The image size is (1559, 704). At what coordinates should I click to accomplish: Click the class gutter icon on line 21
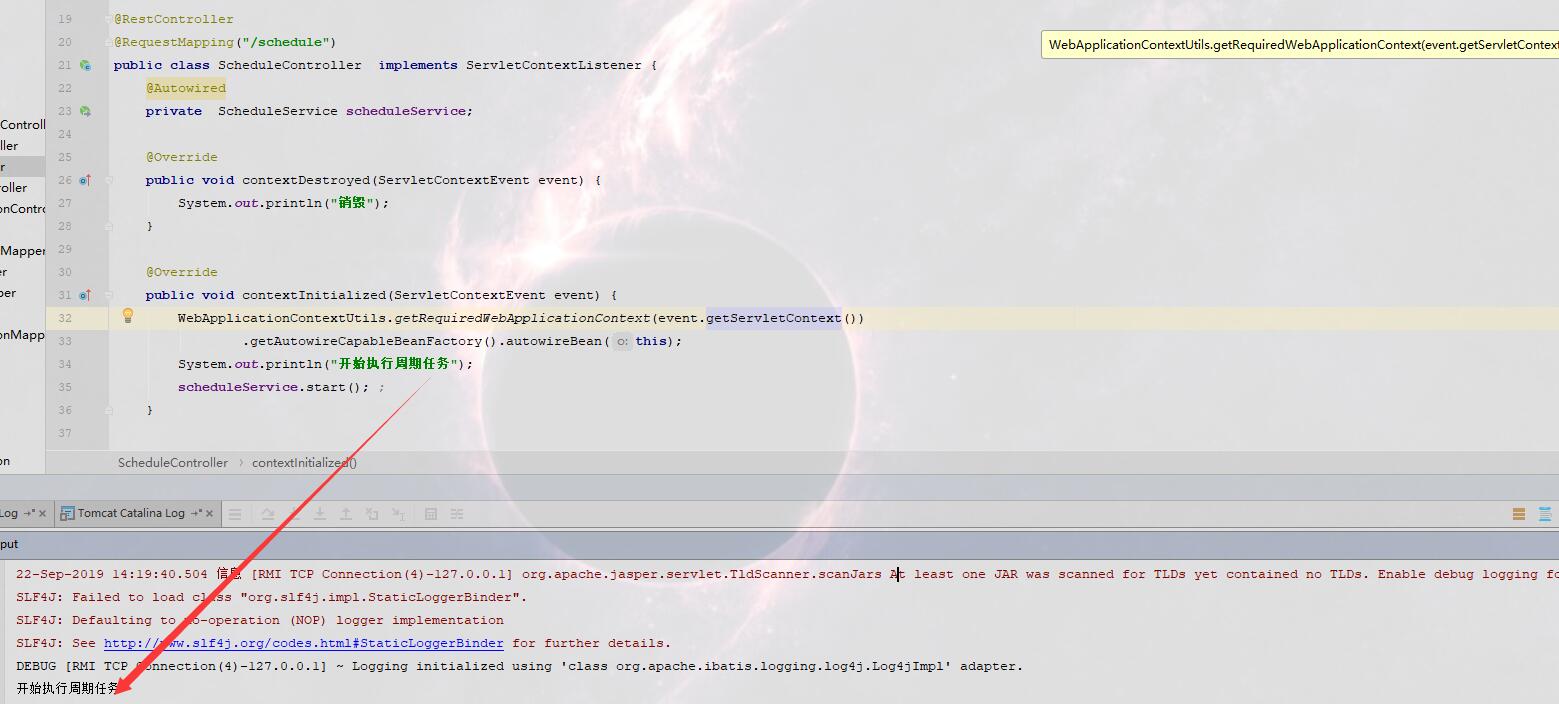[x=85, y=65]
